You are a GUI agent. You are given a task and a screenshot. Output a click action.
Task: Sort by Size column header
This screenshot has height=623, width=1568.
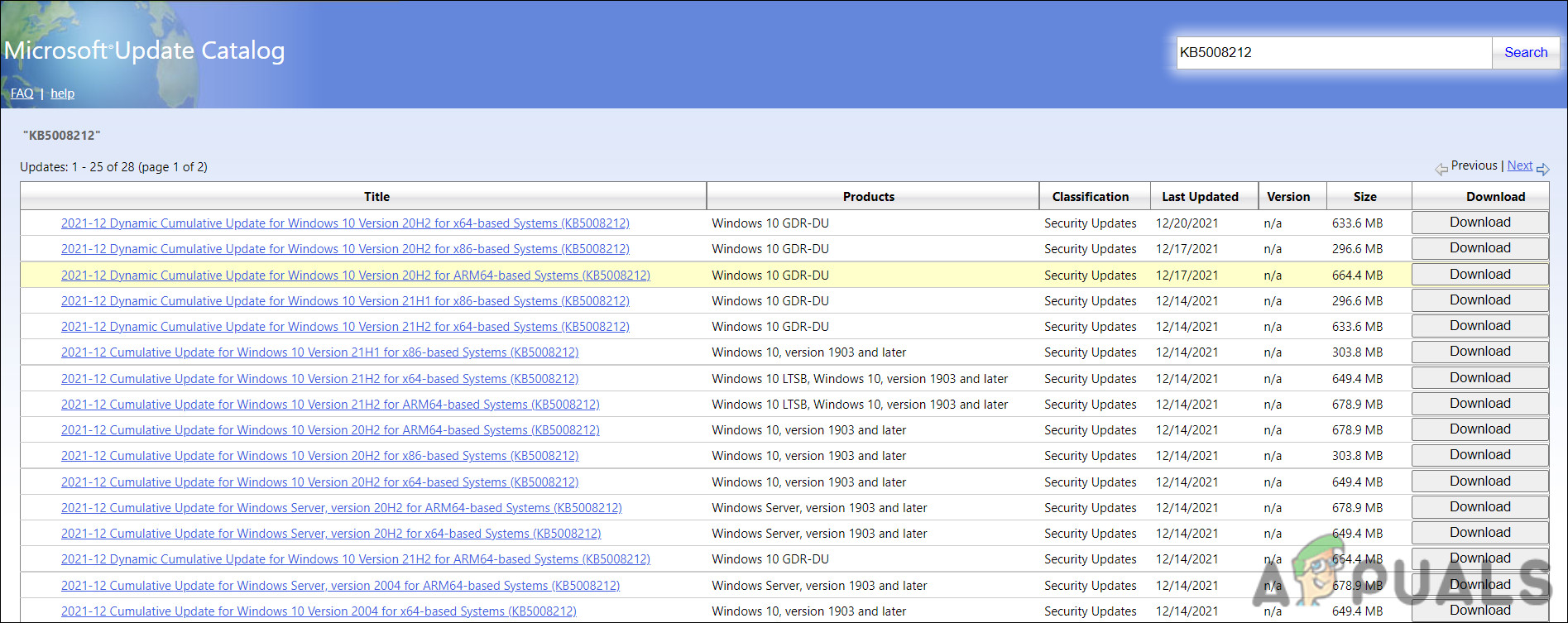tap(1364, 197)
